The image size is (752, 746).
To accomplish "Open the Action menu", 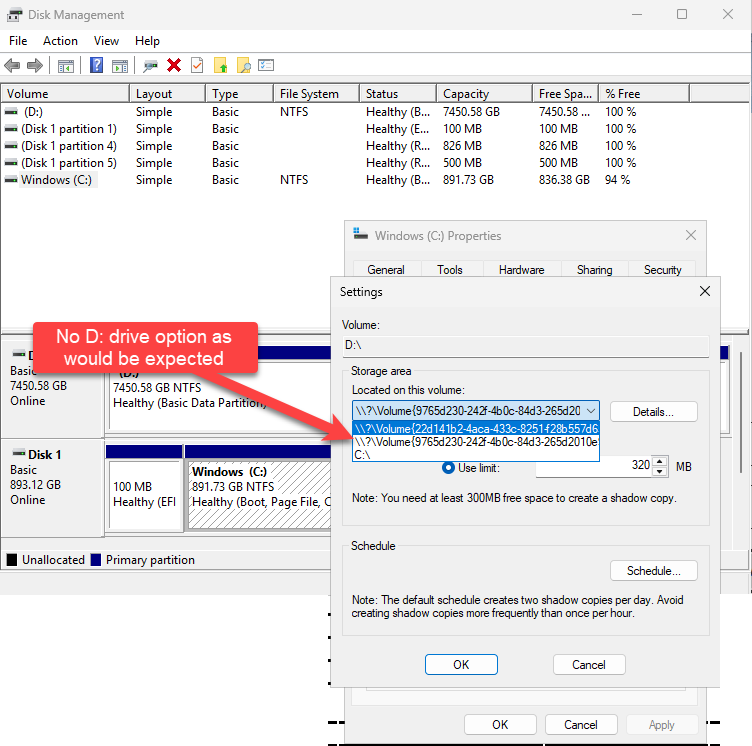I will 60,41.
